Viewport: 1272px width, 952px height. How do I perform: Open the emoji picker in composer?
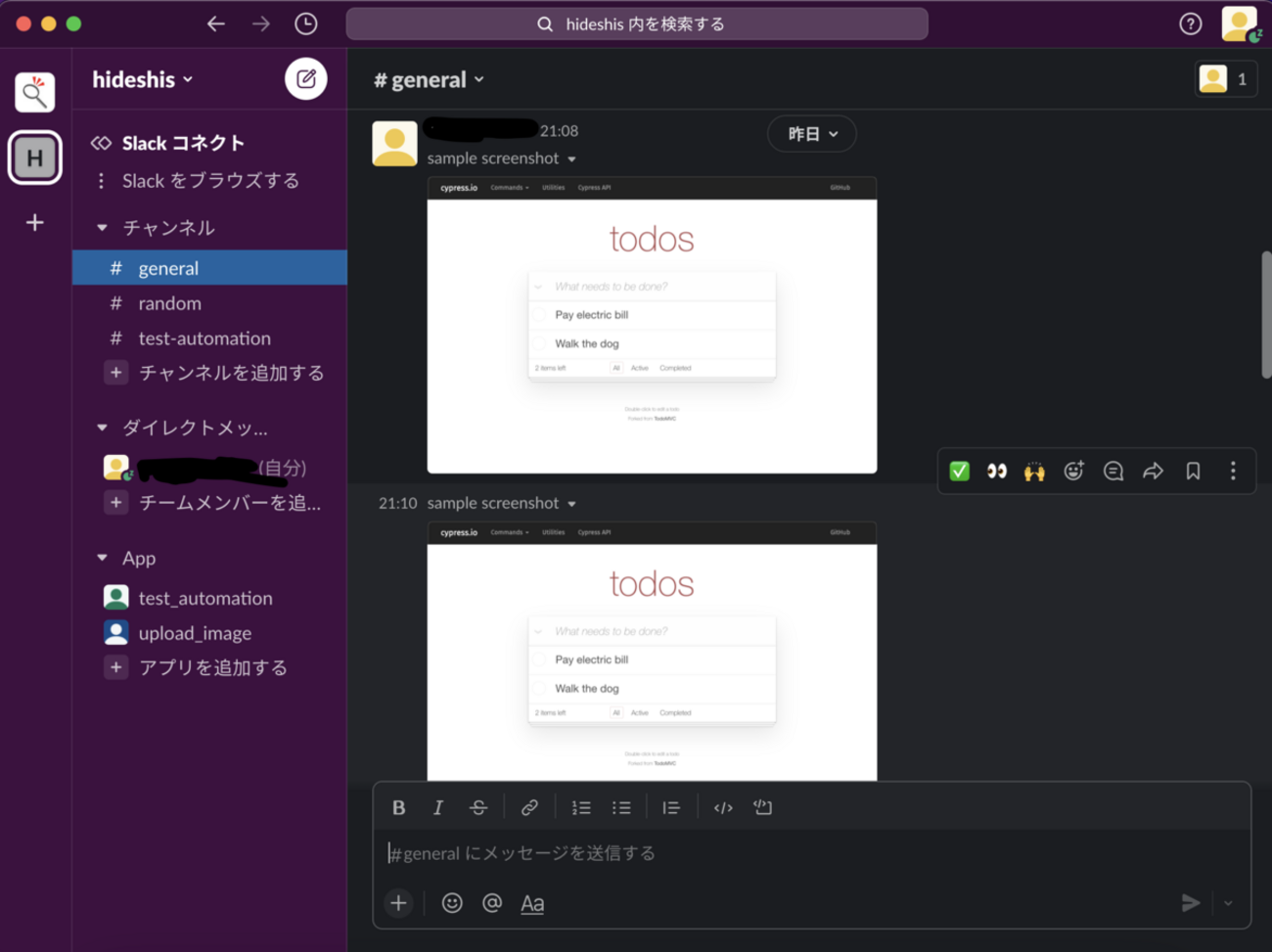452,903
